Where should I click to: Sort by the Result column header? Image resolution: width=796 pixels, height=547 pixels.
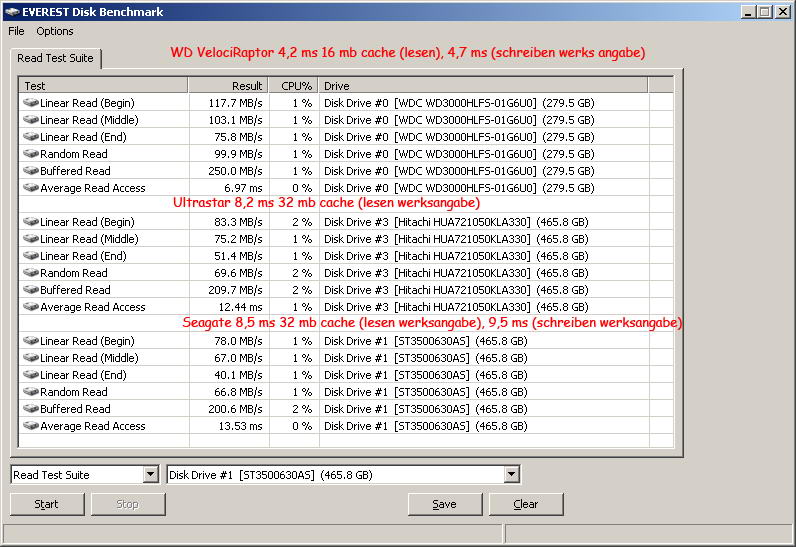click(x=228, y=85)
